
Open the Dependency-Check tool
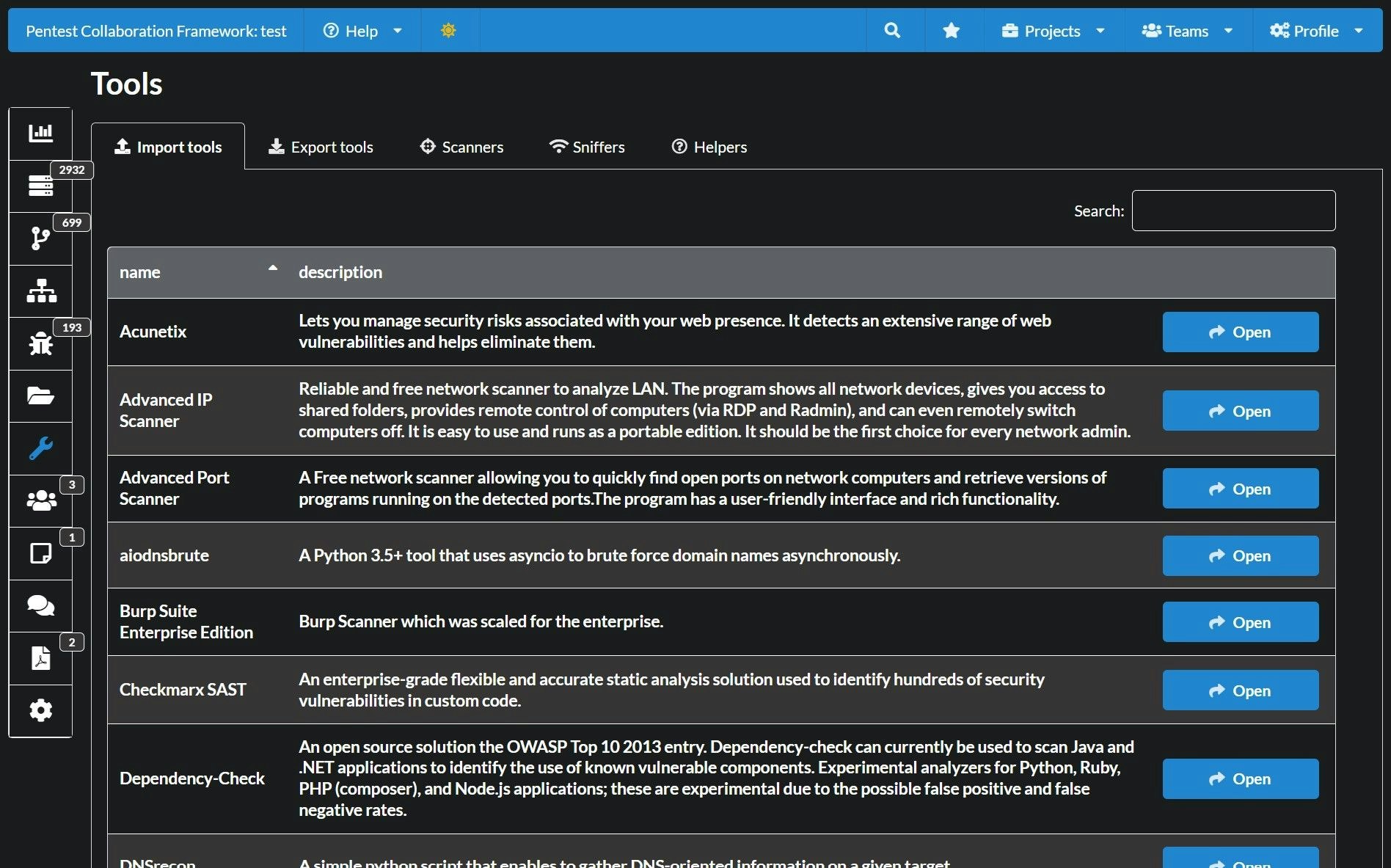[1241, 778]
